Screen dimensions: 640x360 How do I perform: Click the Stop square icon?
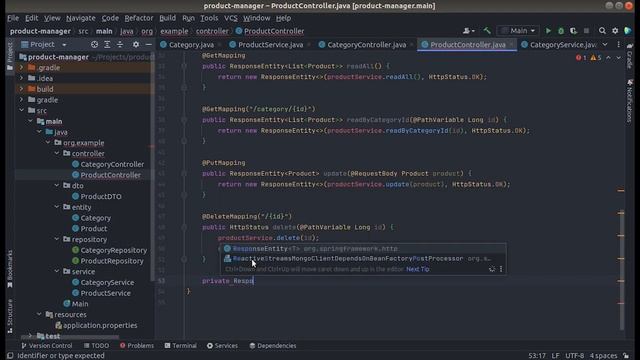pos(587,31)
